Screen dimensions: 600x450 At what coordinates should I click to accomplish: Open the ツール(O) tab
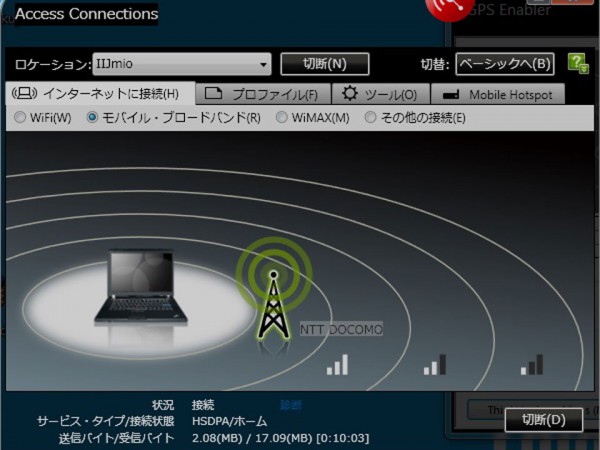pos(381,94)
